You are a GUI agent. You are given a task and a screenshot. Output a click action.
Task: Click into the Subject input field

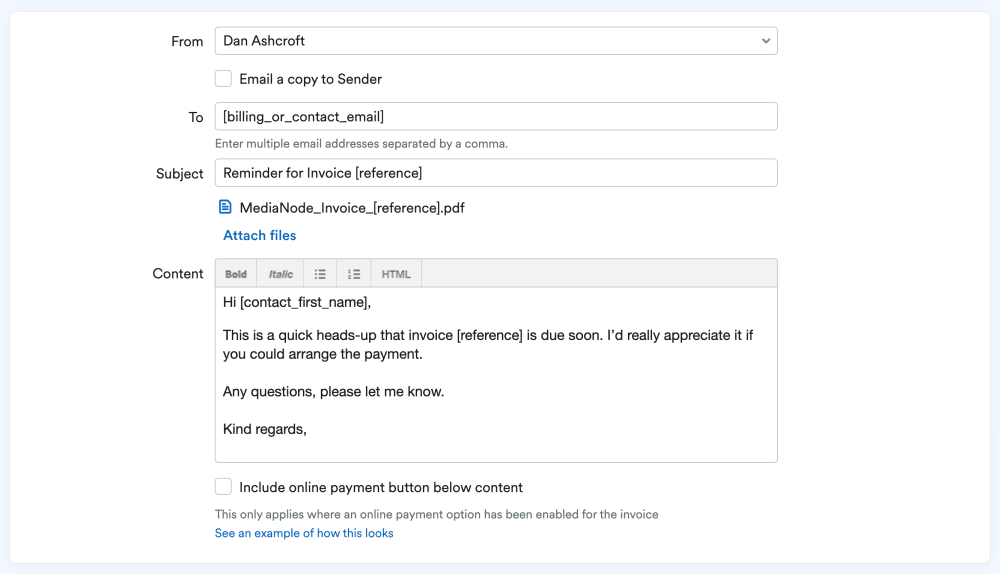[x=496, y=173]
